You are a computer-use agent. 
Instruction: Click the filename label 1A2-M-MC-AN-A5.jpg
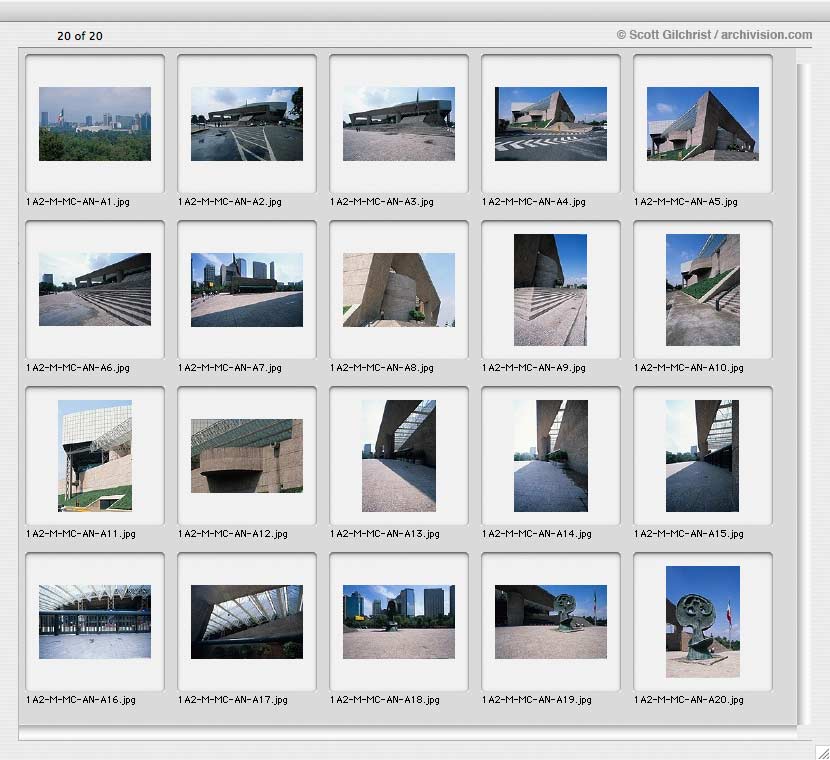click(x=685, y=202)
